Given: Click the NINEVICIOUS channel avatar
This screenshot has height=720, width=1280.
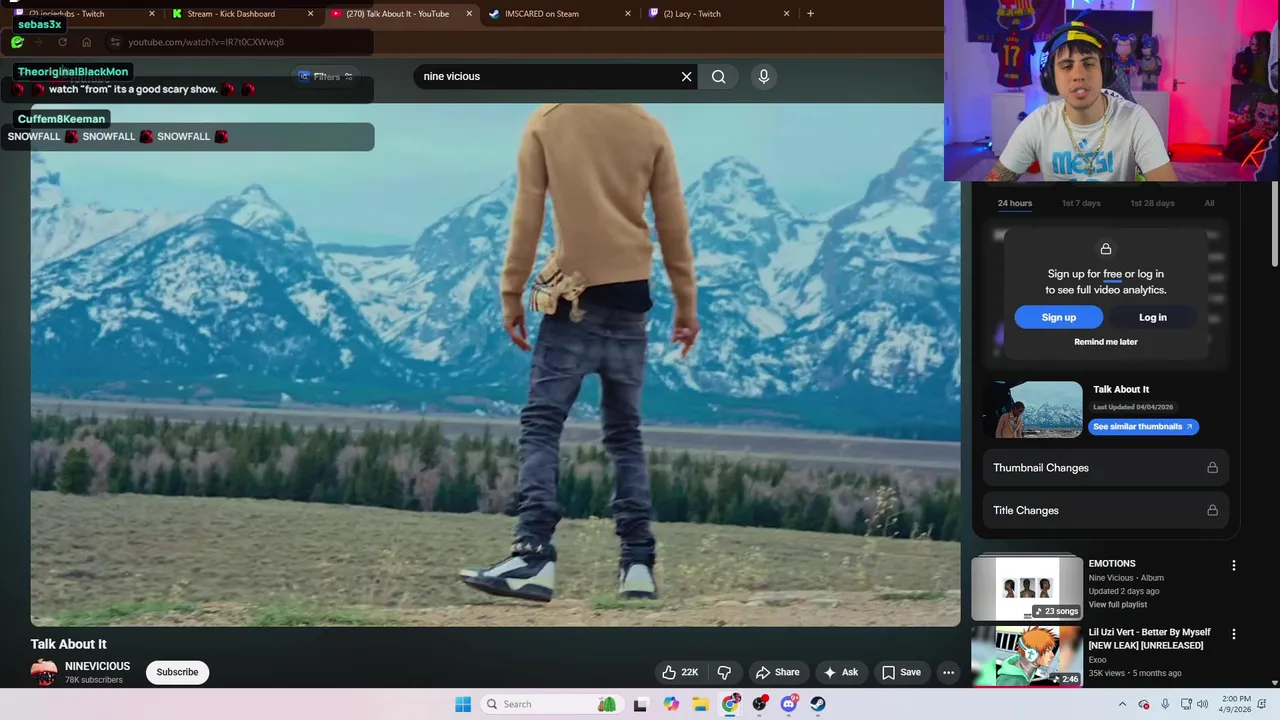Looking at the screenshot, I should 44,672.
